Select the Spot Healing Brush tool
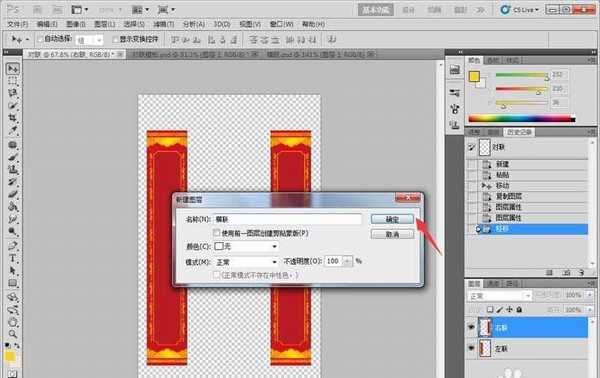Screen dimensions: 600x378 (13, 145)
